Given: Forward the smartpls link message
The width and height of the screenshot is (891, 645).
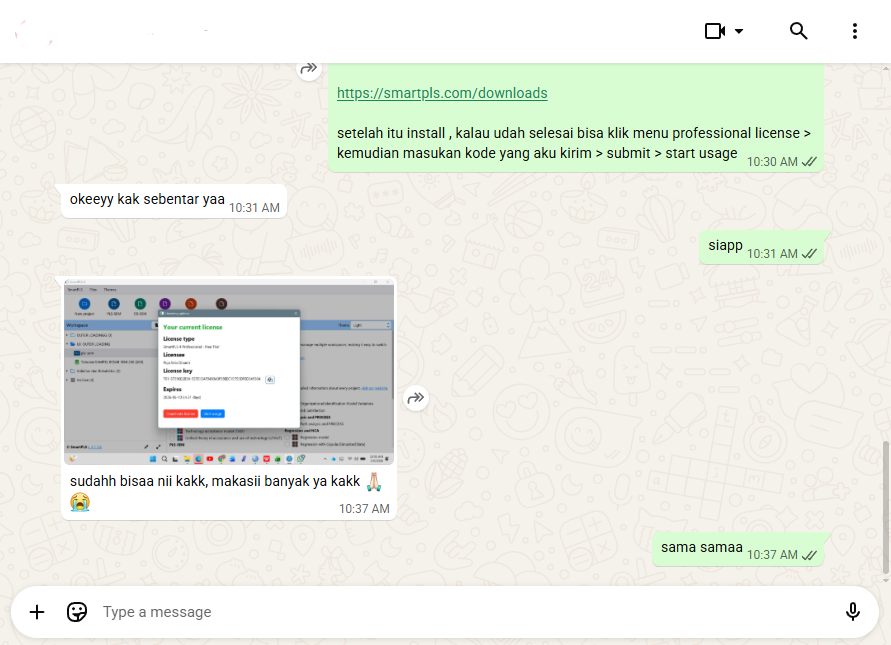Looking at the screenshot, I should coord(309,69).
